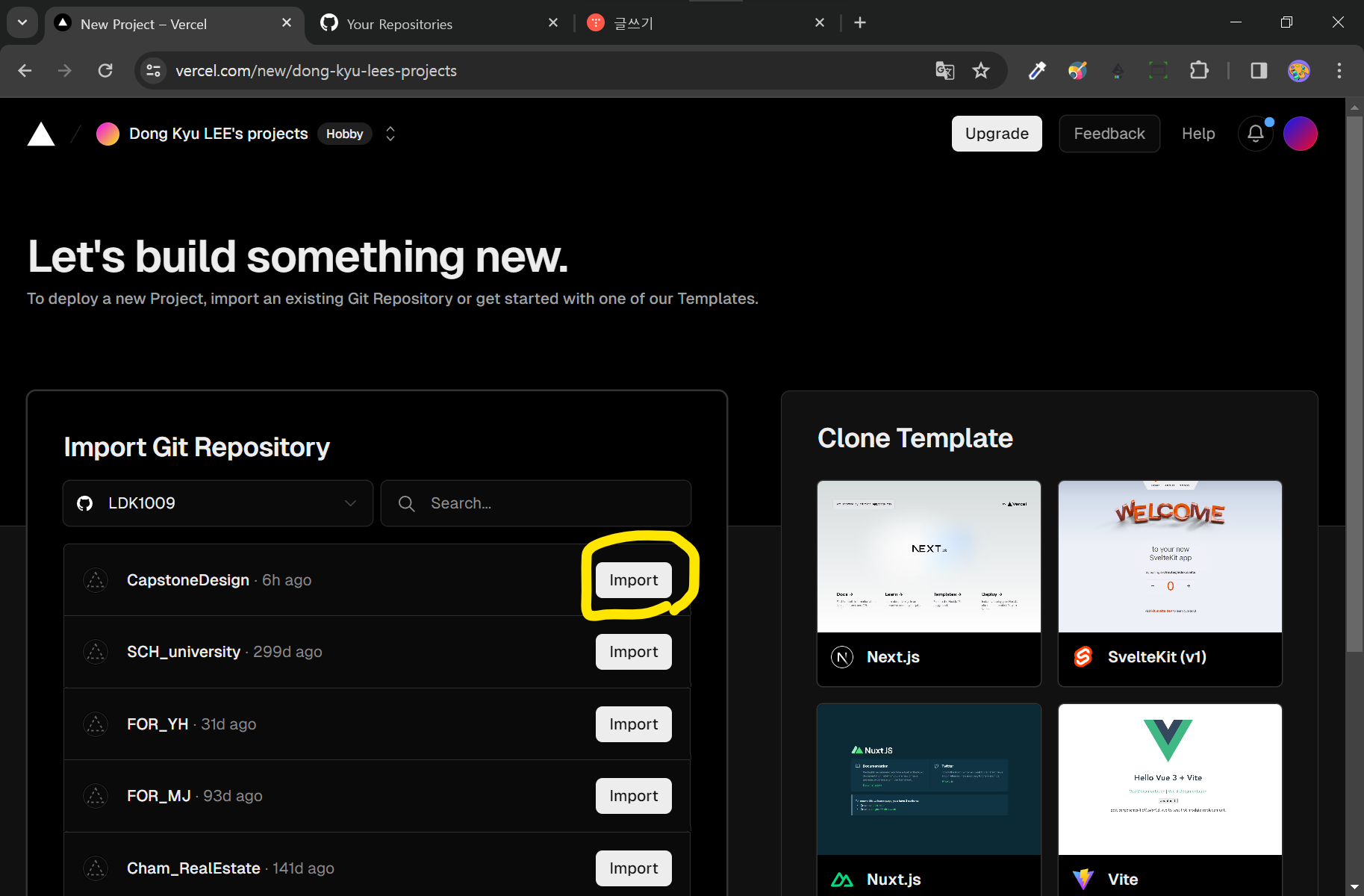Click the Vercel triangle logo
Image resolution: width=1364 pixels, height=896 pixels.
click(x=41, y=134)
